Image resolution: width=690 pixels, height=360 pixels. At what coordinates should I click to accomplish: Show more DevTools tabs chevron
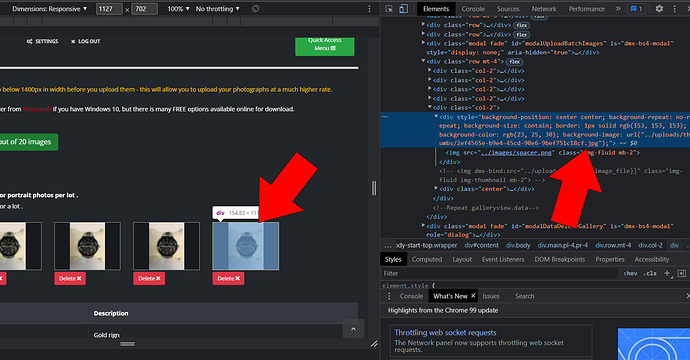tap(618, 9)
